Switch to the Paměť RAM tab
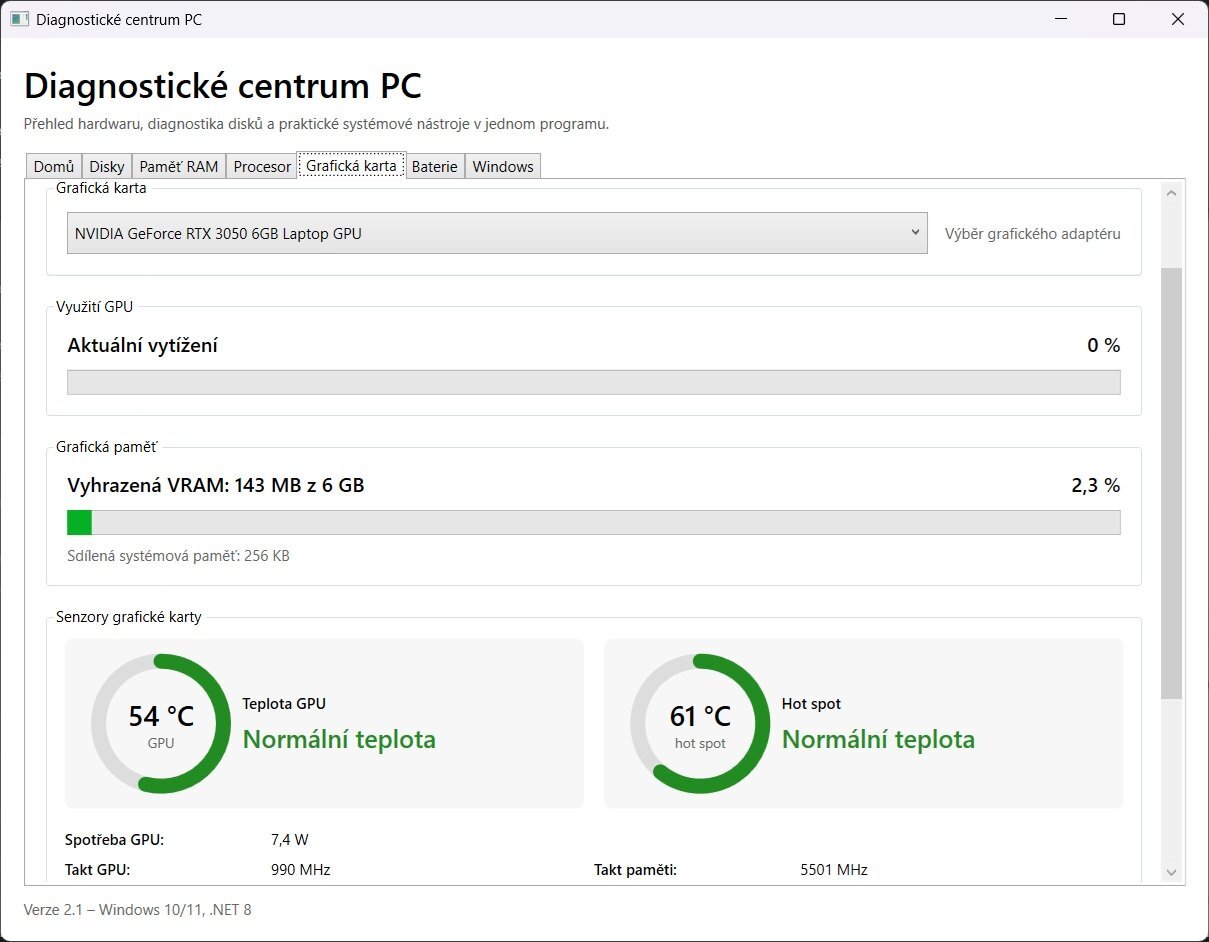Viewport: 1209px width, 942px height. coord(179,167)
